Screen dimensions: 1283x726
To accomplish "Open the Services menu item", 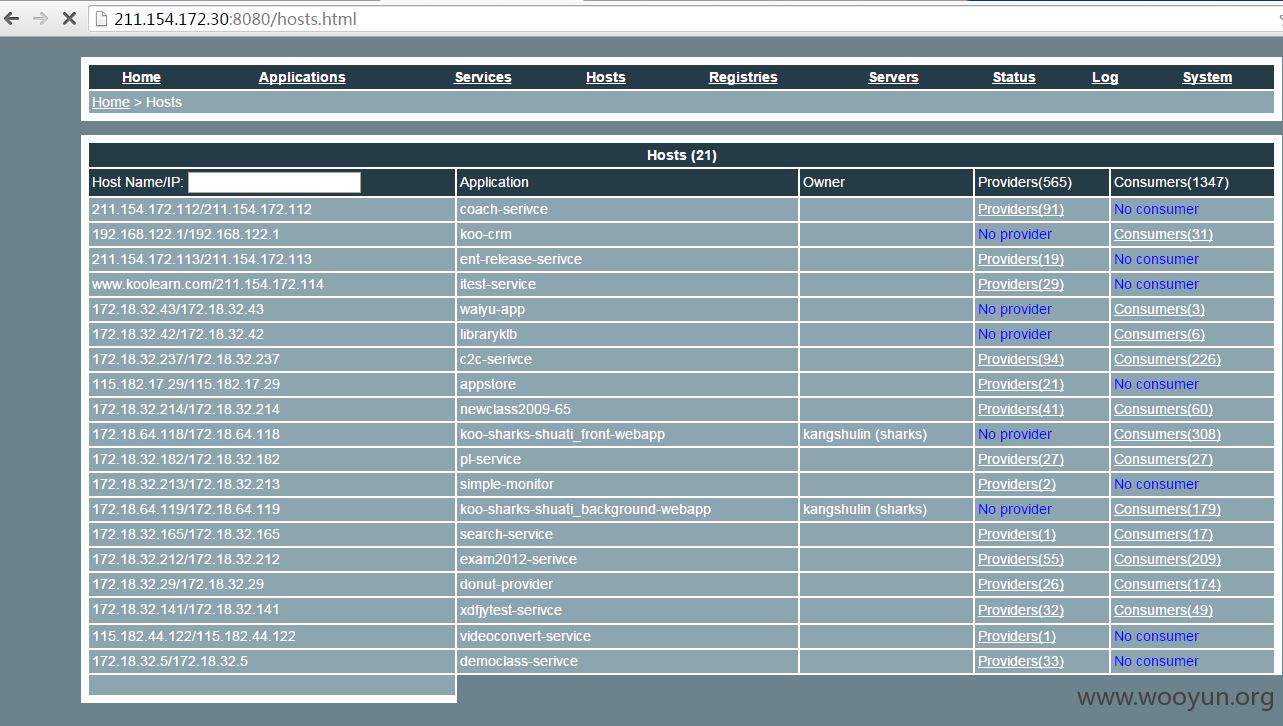I will 483,77.
